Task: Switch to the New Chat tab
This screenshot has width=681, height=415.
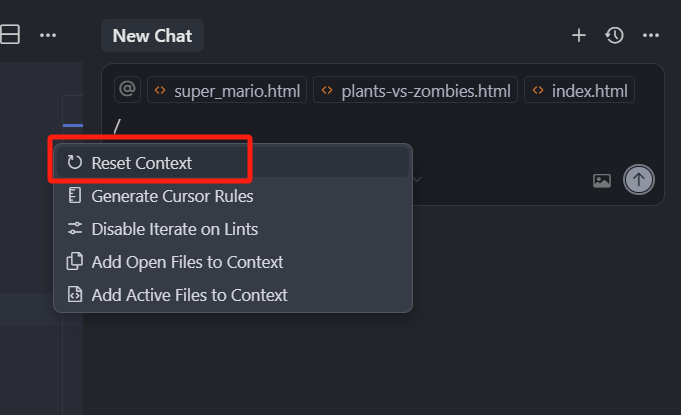Action: click(152, 36)
